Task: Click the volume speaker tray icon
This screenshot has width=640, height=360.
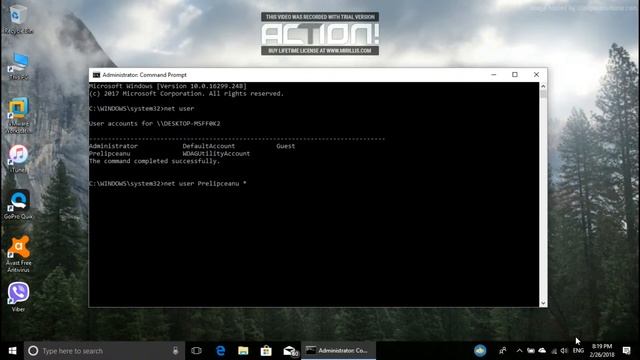Action: 564,351
